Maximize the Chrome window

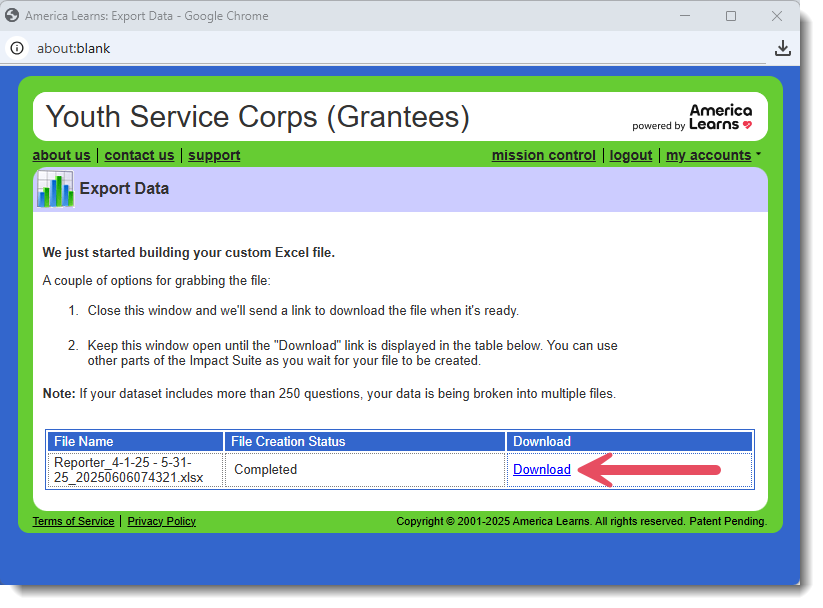click(731, 16)
